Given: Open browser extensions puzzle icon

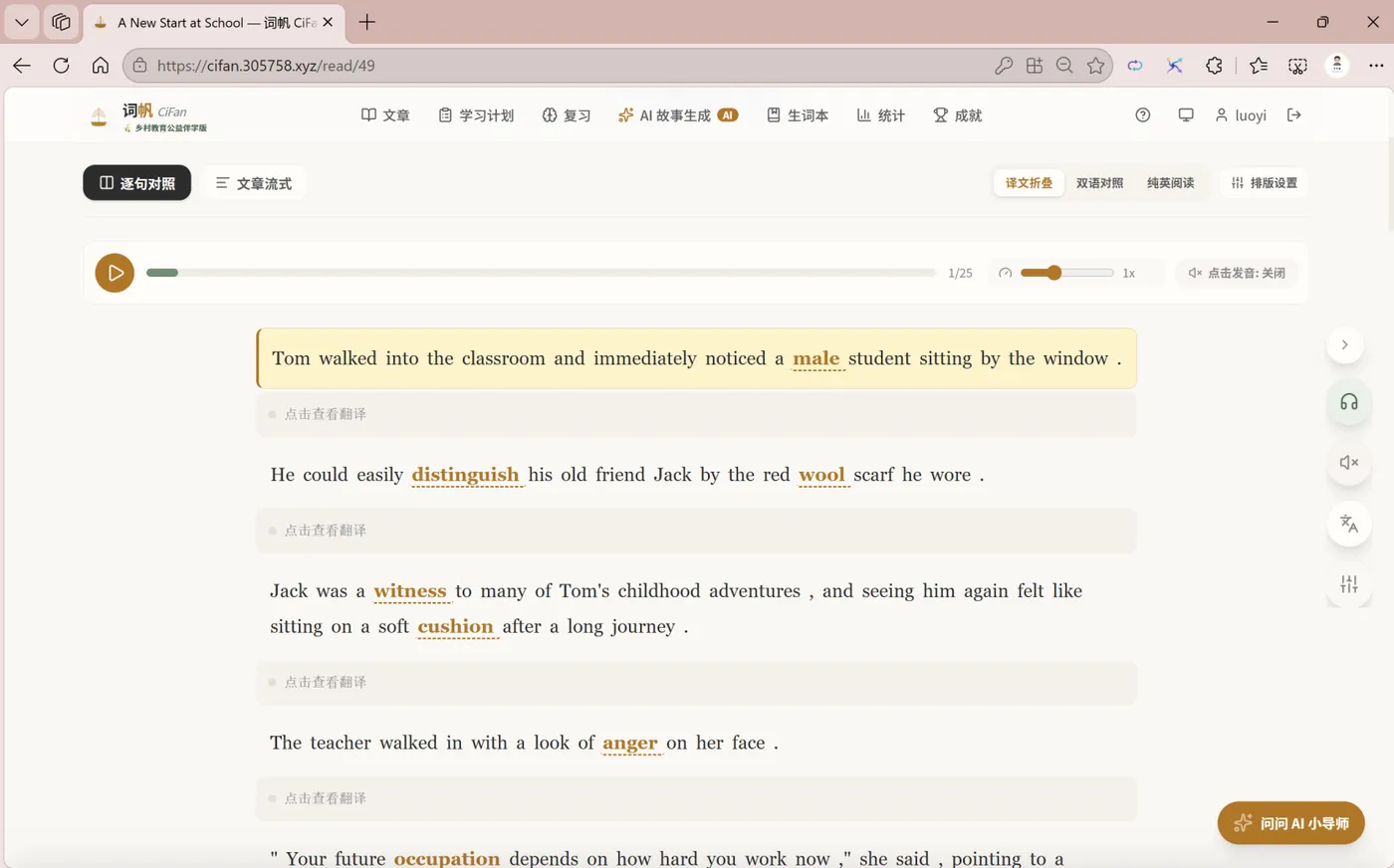Looking at the screenshot, I should tap(1214, 66).
